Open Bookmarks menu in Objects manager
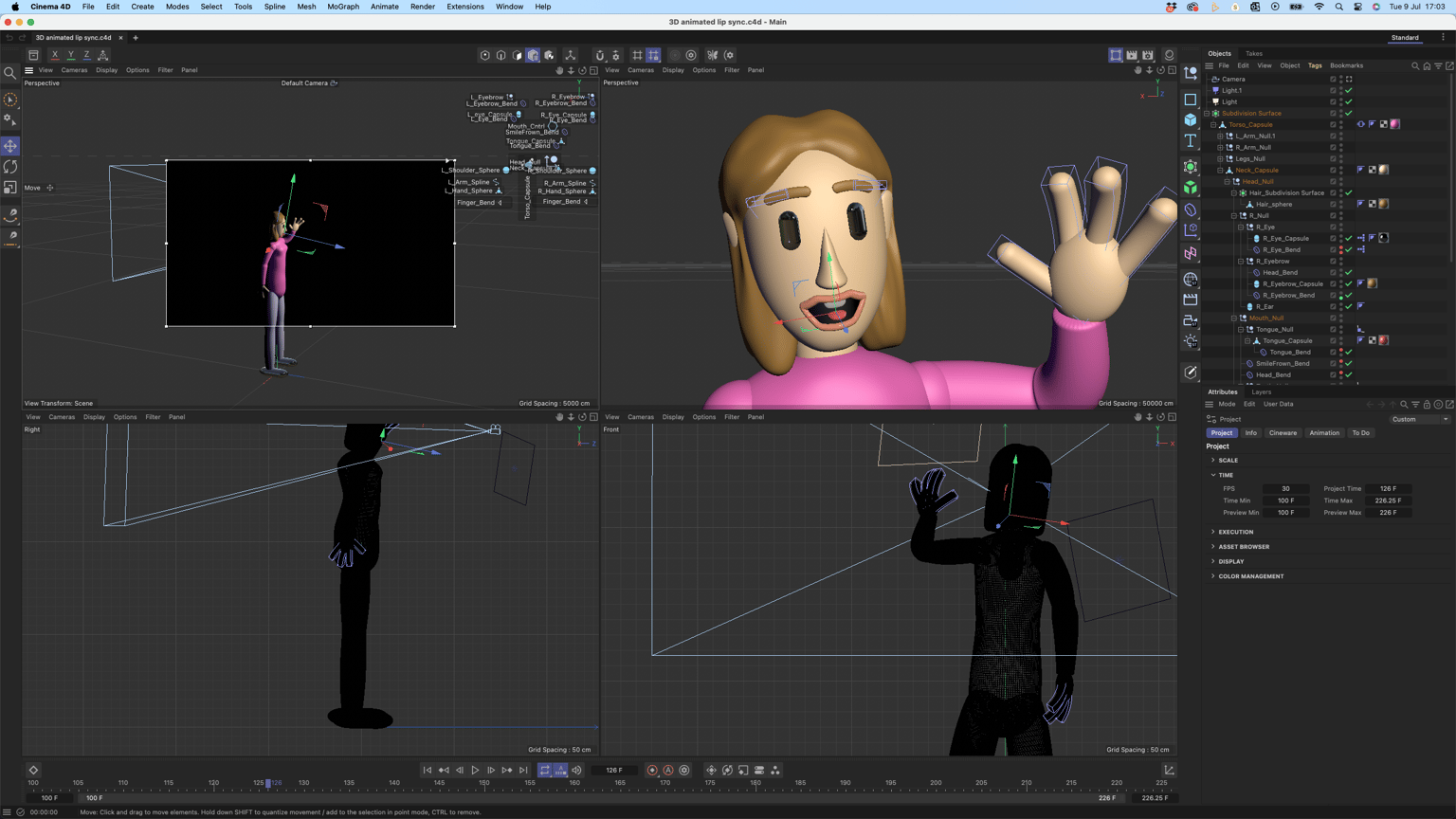This screenshot has height=819, width=1456. point(1346,65)
